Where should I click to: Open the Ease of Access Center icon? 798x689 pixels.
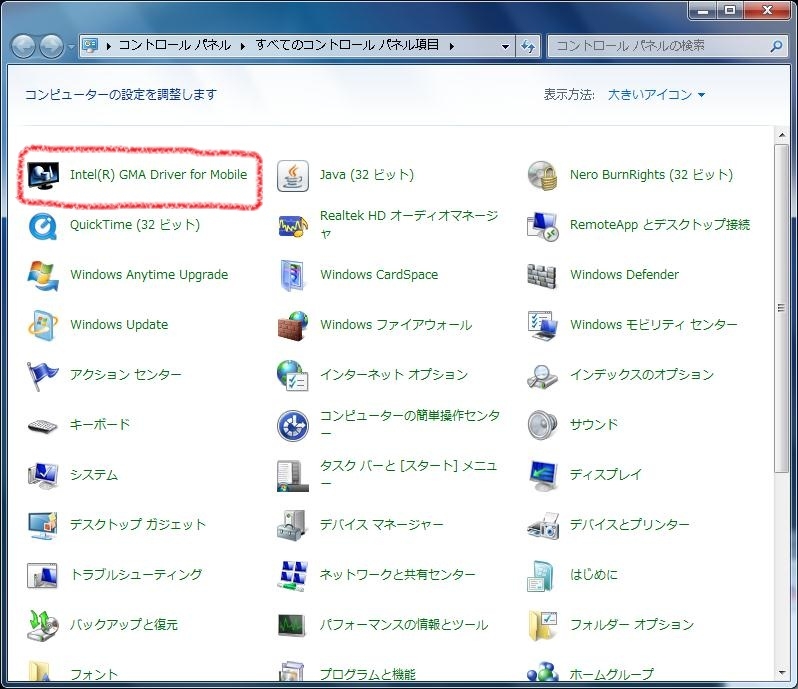(293, 425)
